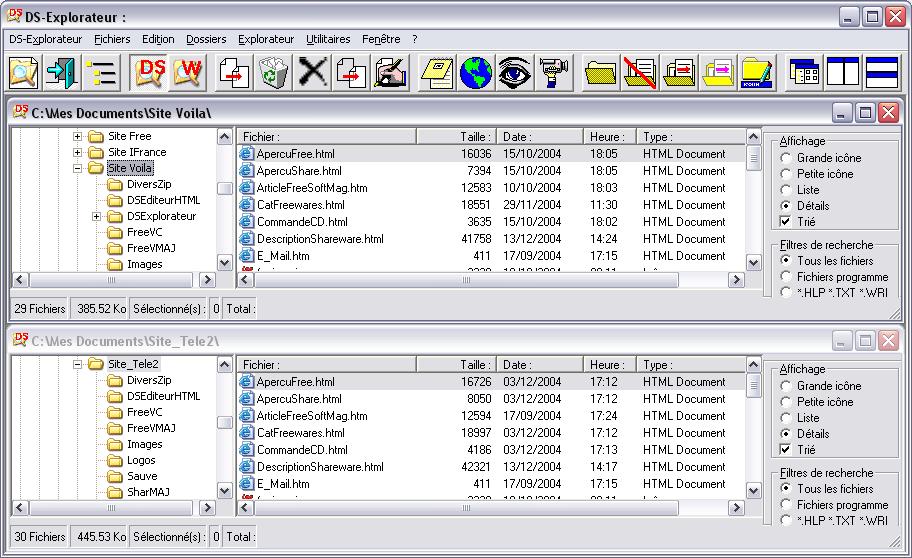
Task: Click the recycle bin toolbar icon
Action: point(273,73)
